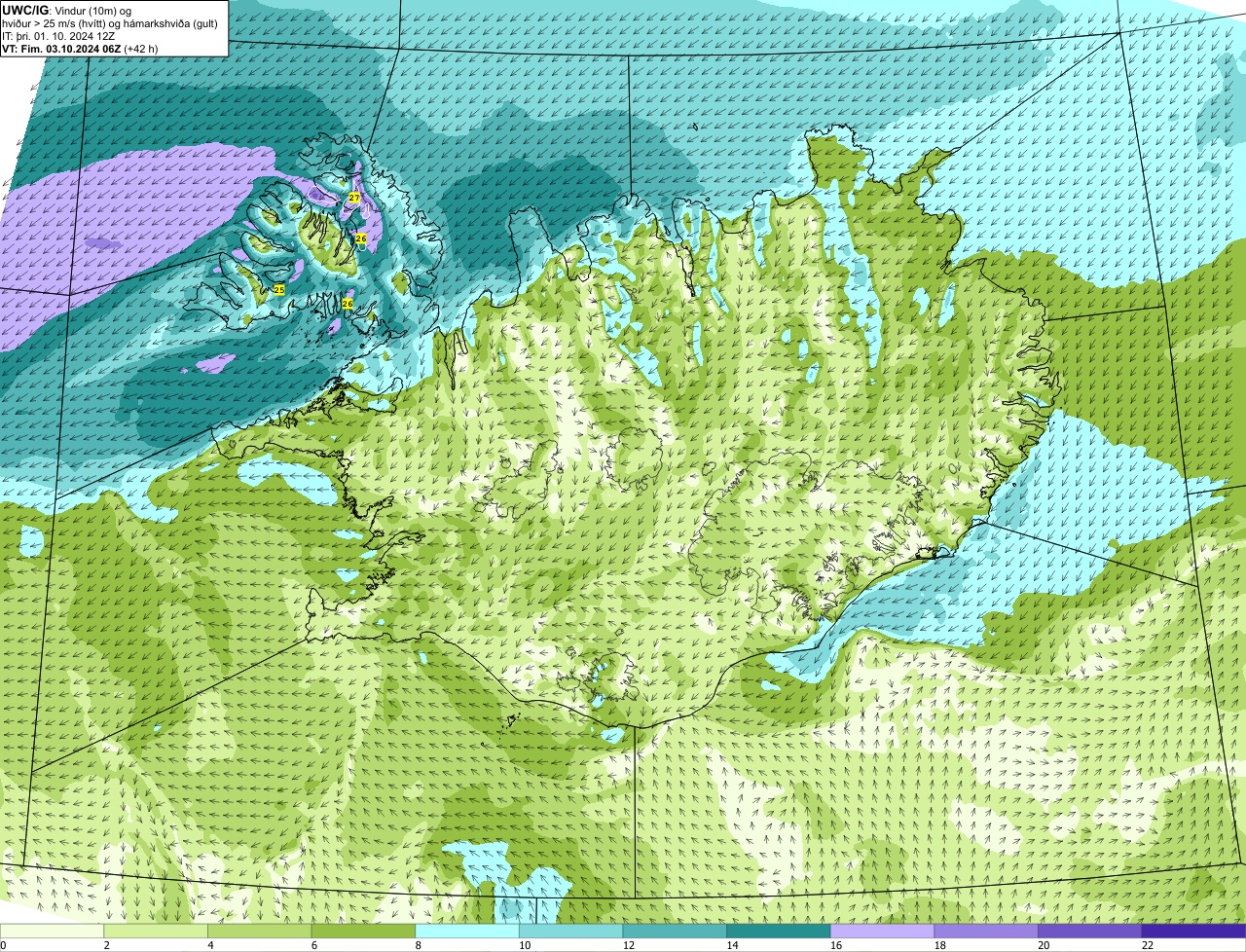The height and width of the screenshot is (952, 1246).
Task: Click the 26 gust label just below 27
Action: coord(360,238)
